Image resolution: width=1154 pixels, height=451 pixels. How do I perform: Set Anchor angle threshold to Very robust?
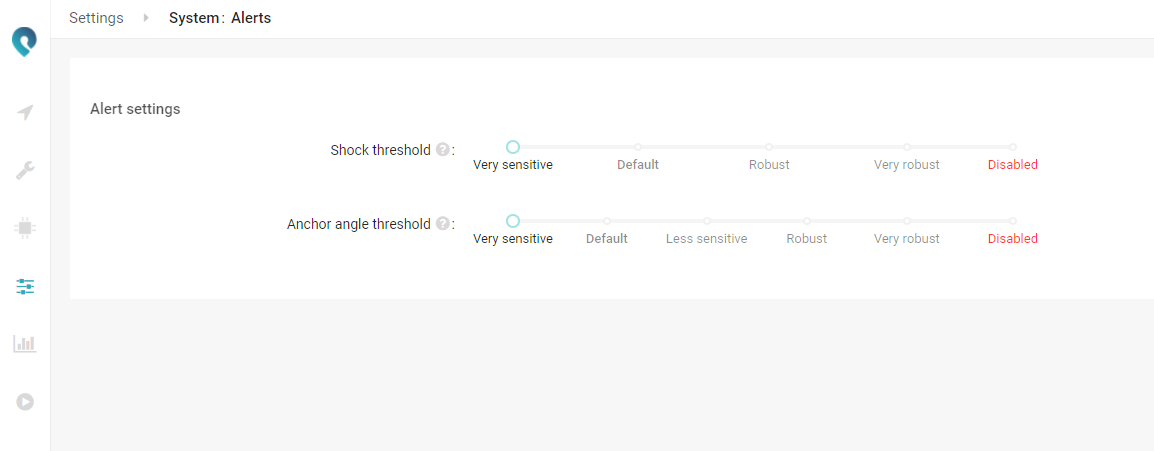pos(907,221)
